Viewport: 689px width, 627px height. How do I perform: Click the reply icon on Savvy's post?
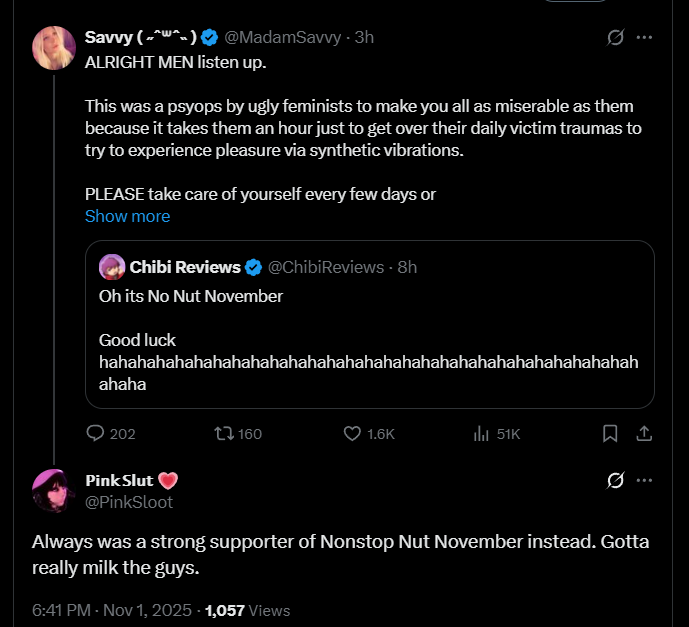coord(96,433)
